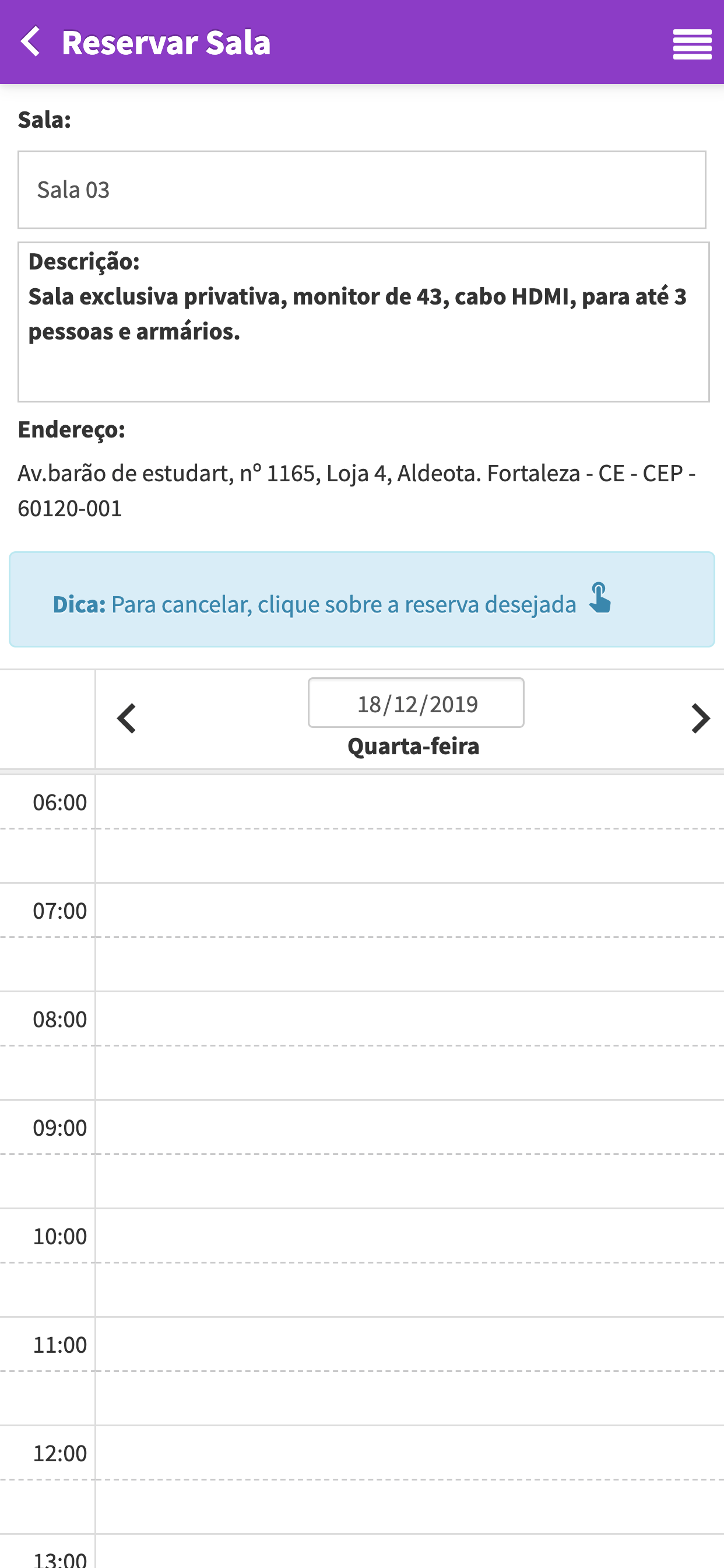724x1568 pixels.
Task: Click the Quarta-feira day header
Action: (x=414, y=746)
